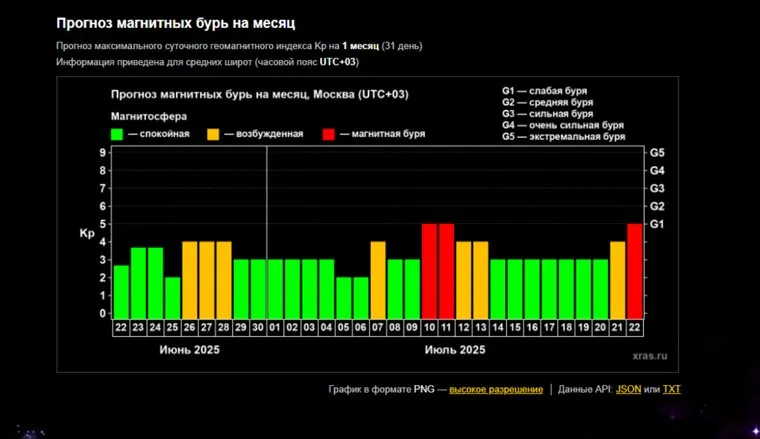Screen dimensions: 760x439
Task: Click the G5 label on right axis
Action: pos(657,153)
